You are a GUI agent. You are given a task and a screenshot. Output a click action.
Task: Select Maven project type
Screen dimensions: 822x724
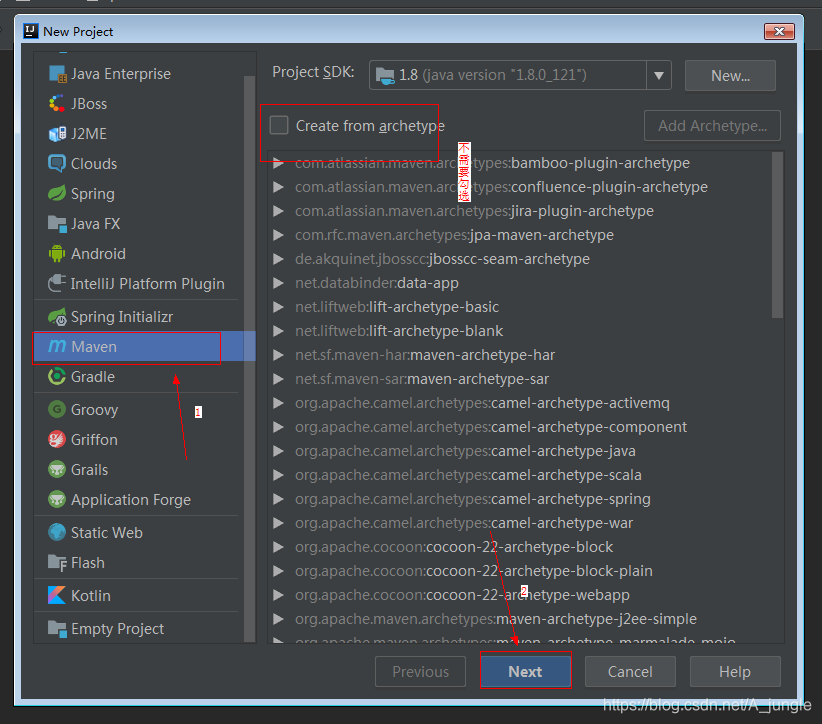tap(144, 347)
